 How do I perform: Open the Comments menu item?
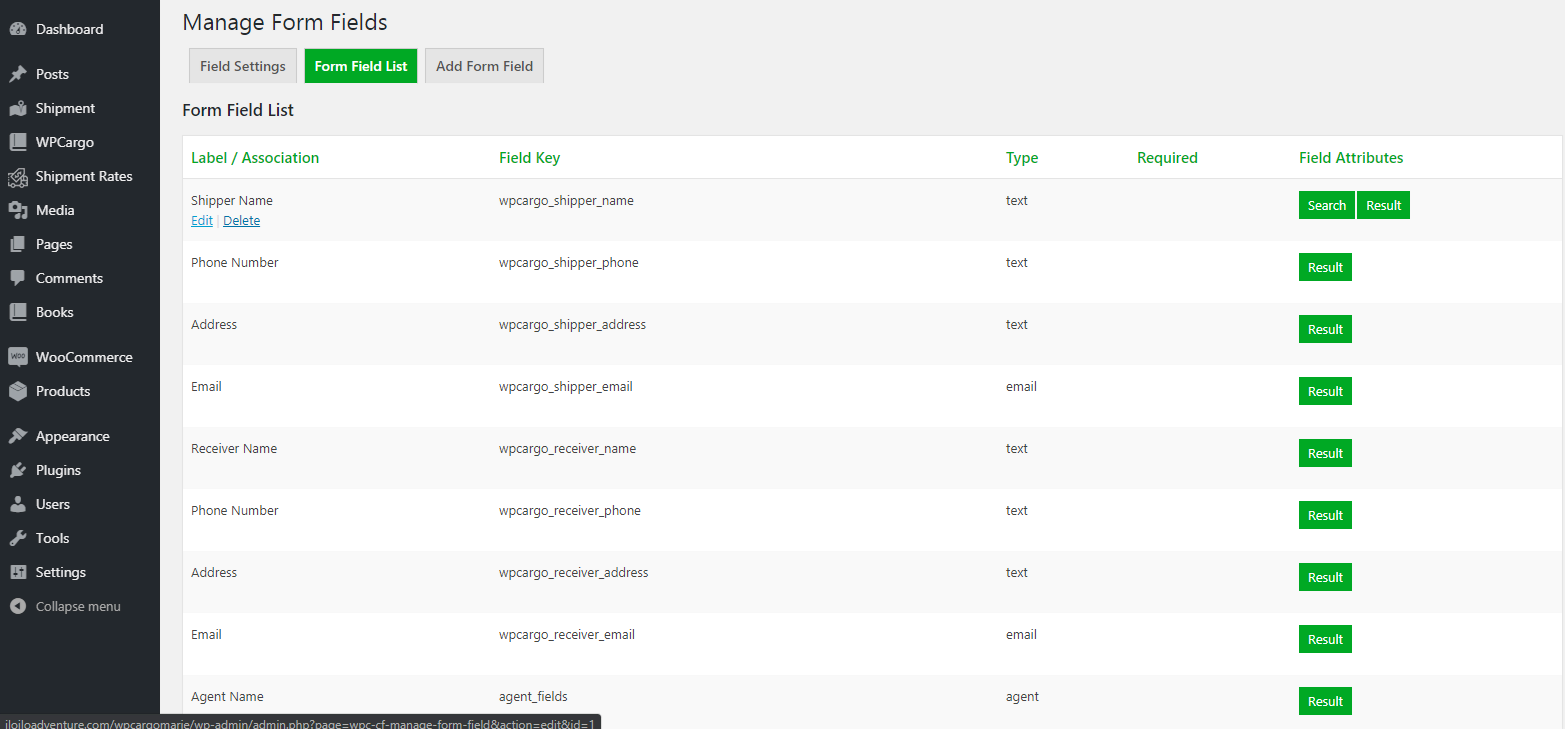click(x=80, y=278)
